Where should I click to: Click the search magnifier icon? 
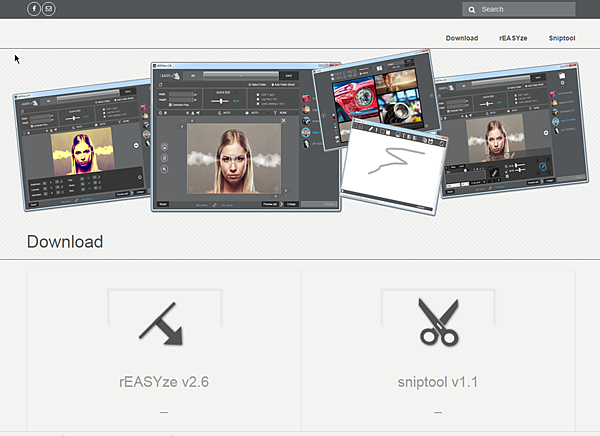pyautogui.click(x=472, y=10)
